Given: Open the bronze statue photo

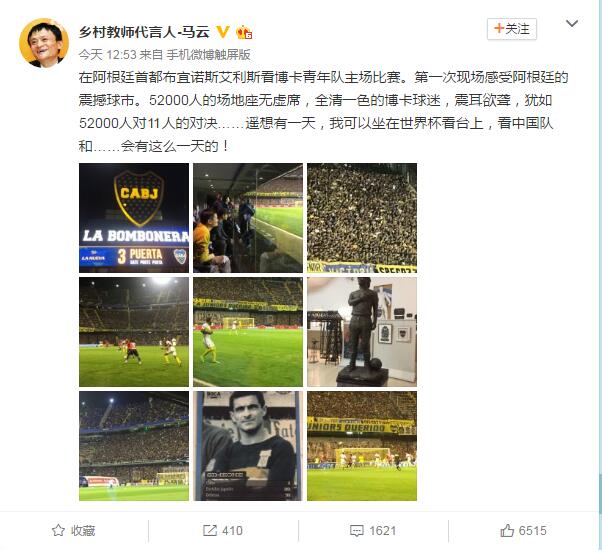Looking at the screenshot, I should [362, 332].
